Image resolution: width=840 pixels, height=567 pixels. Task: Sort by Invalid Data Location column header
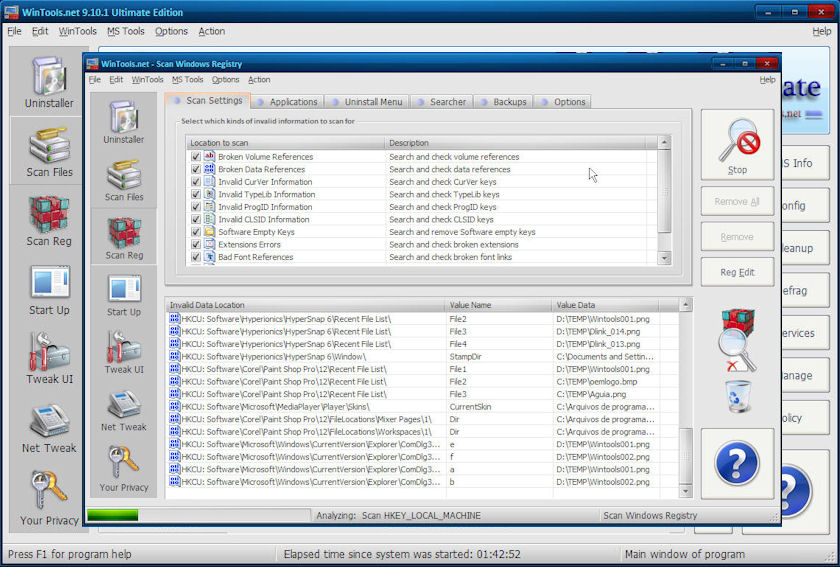click(305, 305)
